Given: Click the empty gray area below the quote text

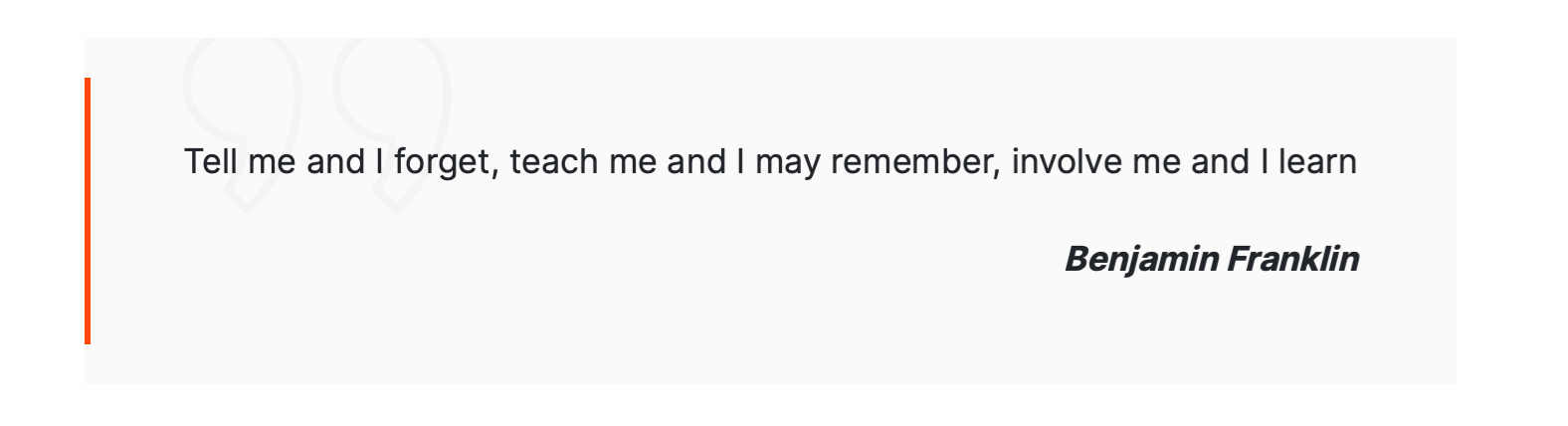Looking at the screenshot, I should [597, 299].
